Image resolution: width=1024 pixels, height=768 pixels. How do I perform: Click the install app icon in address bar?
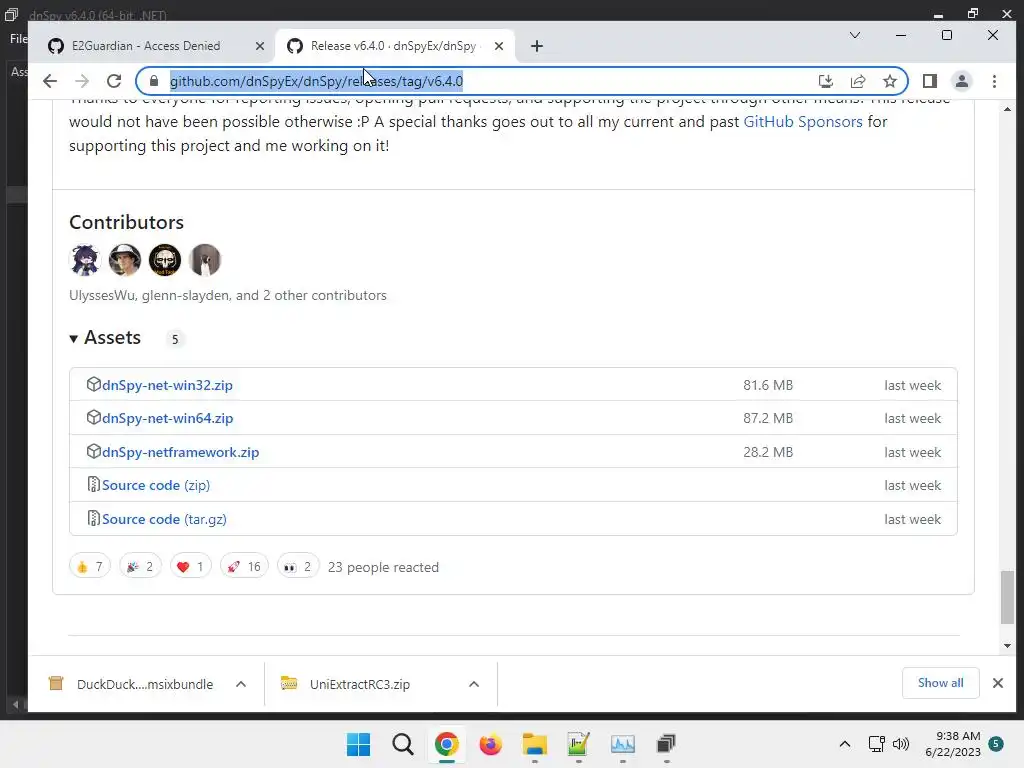point(825,81)
